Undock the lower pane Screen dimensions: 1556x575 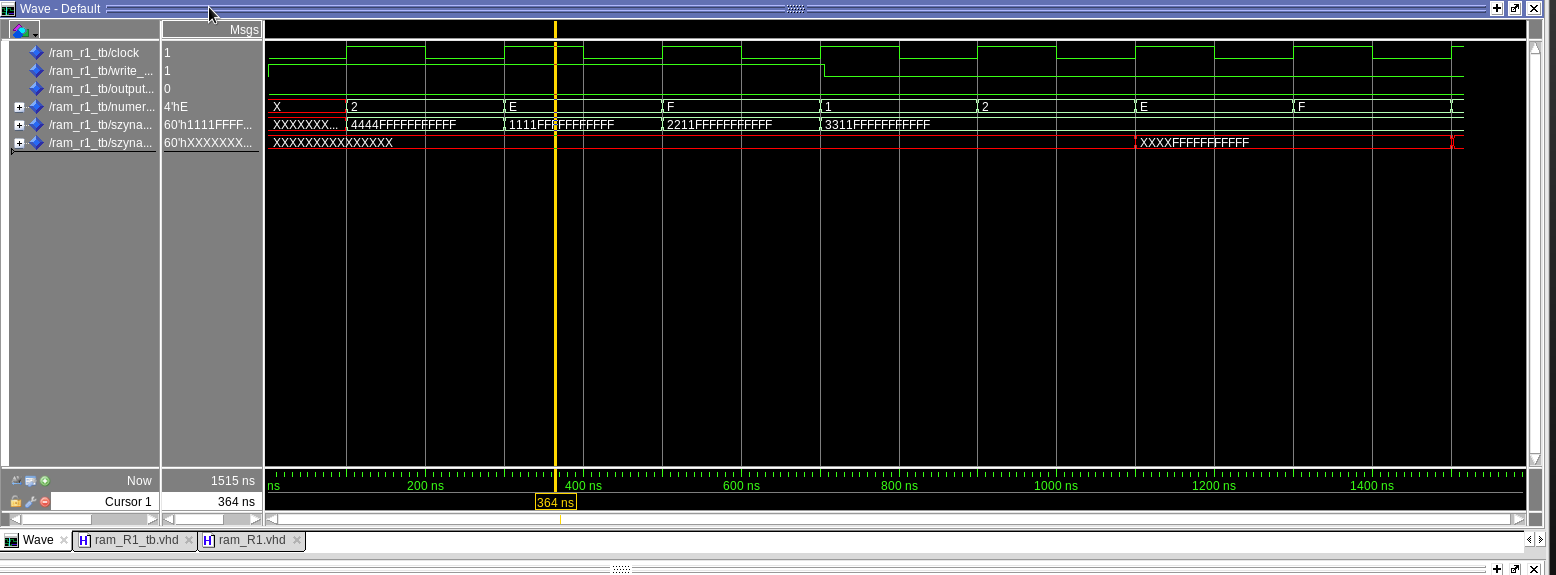point(1515,569)
